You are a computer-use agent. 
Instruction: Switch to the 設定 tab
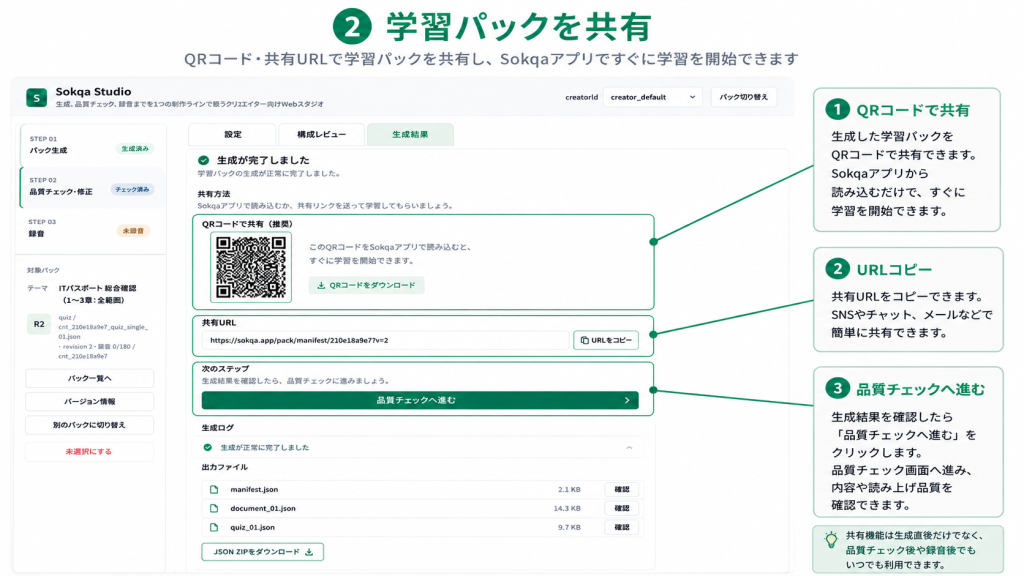click(x=232, y=135)
